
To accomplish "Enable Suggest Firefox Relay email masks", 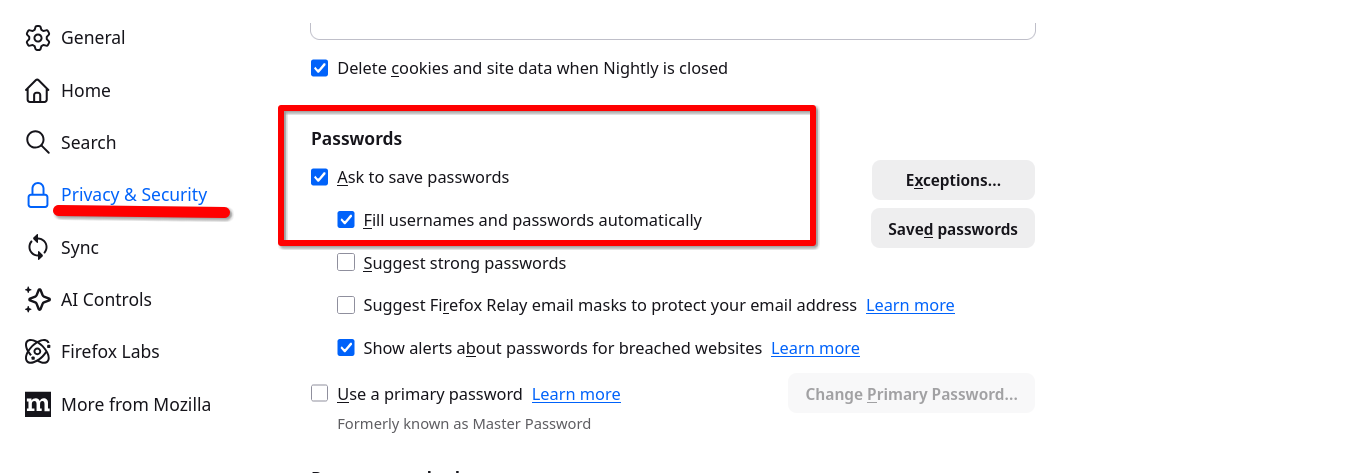I will click(346, 305).
